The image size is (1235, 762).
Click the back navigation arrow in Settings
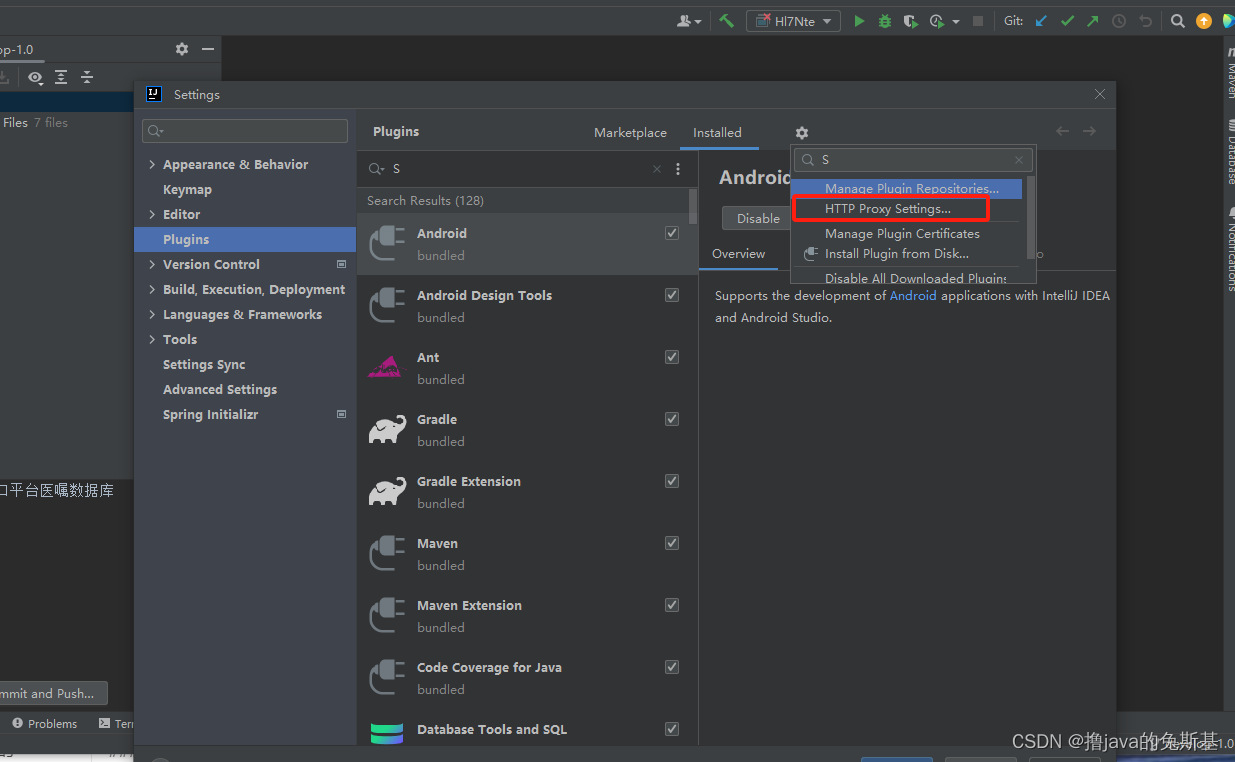pyautogui.click(x=1062, y=131)
